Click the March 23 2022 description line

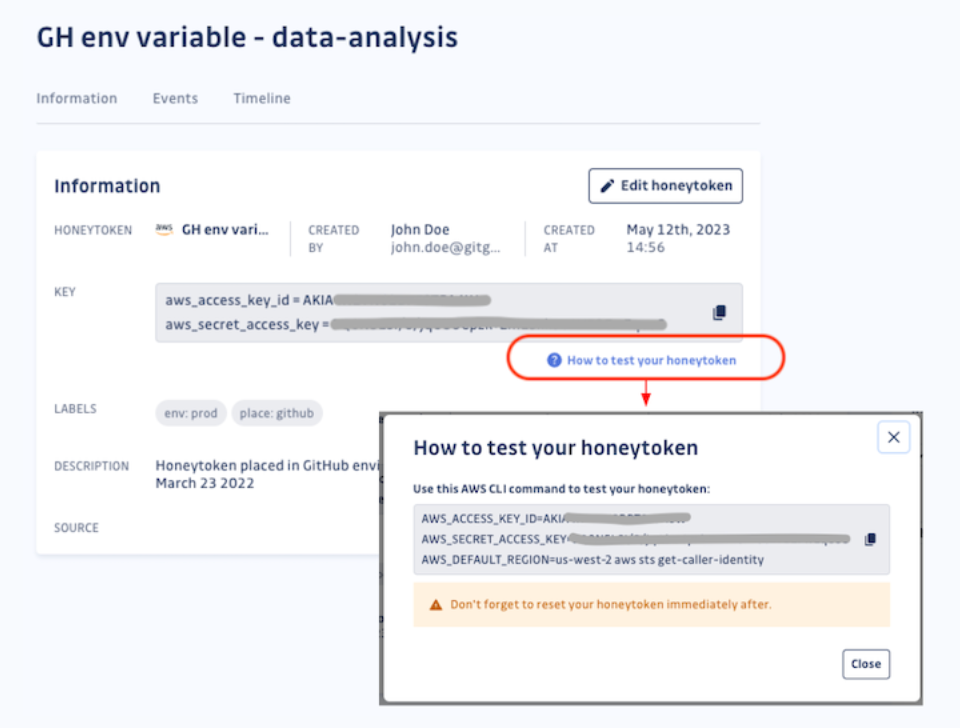coord(204,483)
